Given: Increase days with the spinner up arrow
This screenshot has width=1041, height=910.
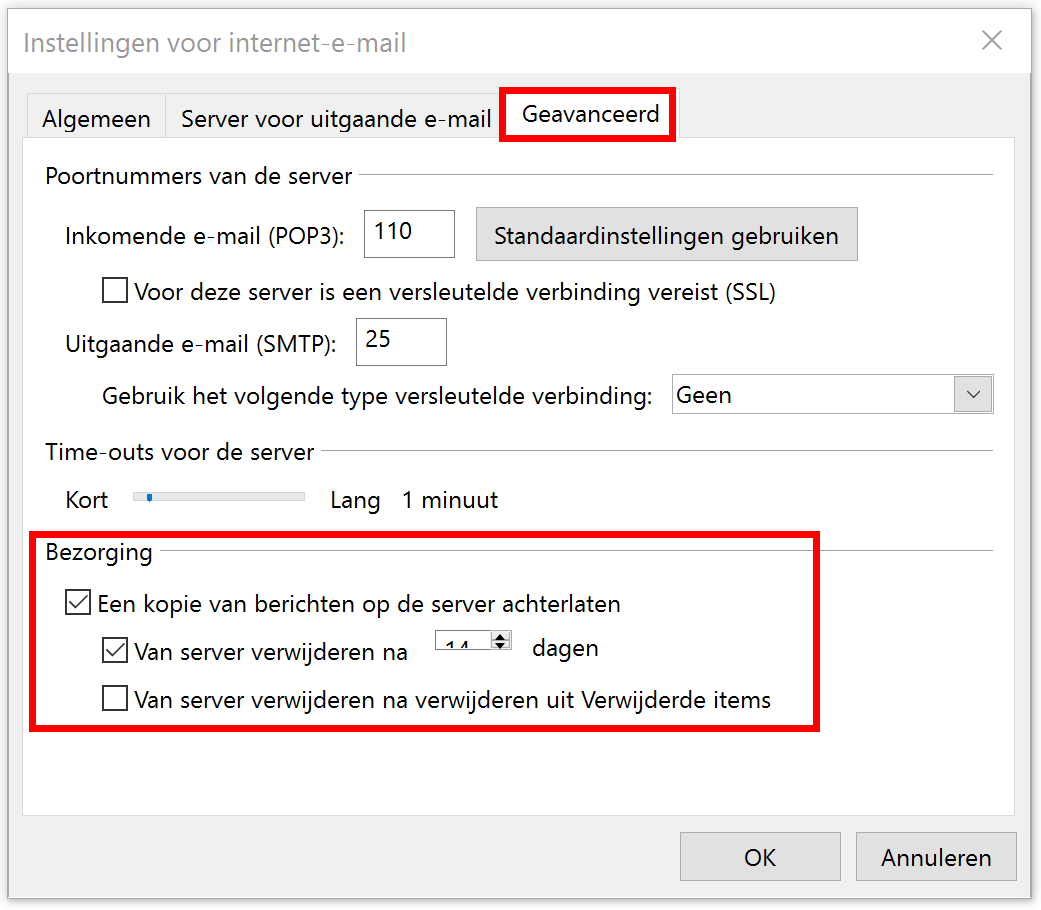Looking at the screenshot, I should [x=502, y=636].
